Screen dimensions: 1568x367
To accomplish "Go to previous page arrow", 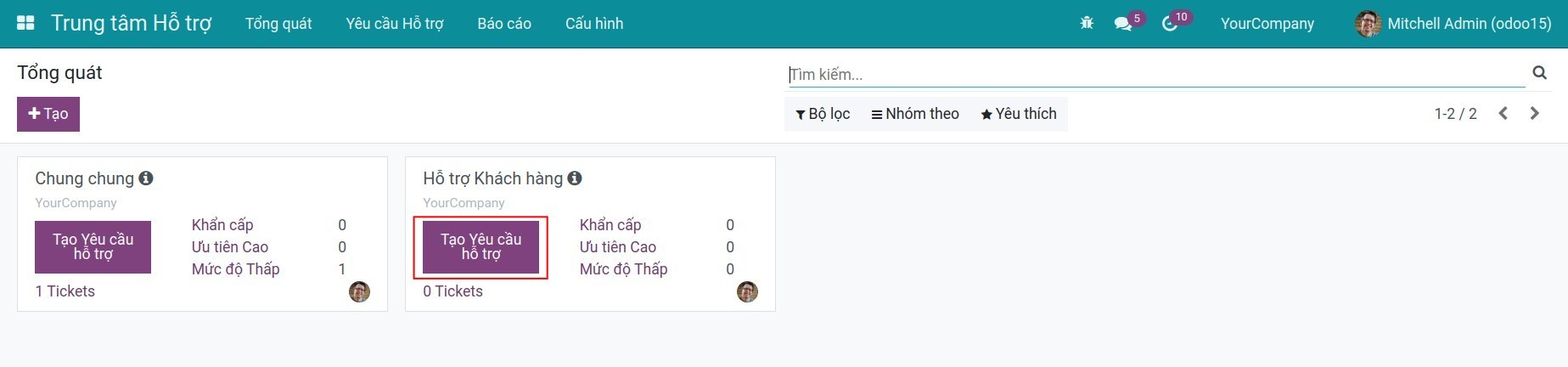I will [x=1503, y=114].
